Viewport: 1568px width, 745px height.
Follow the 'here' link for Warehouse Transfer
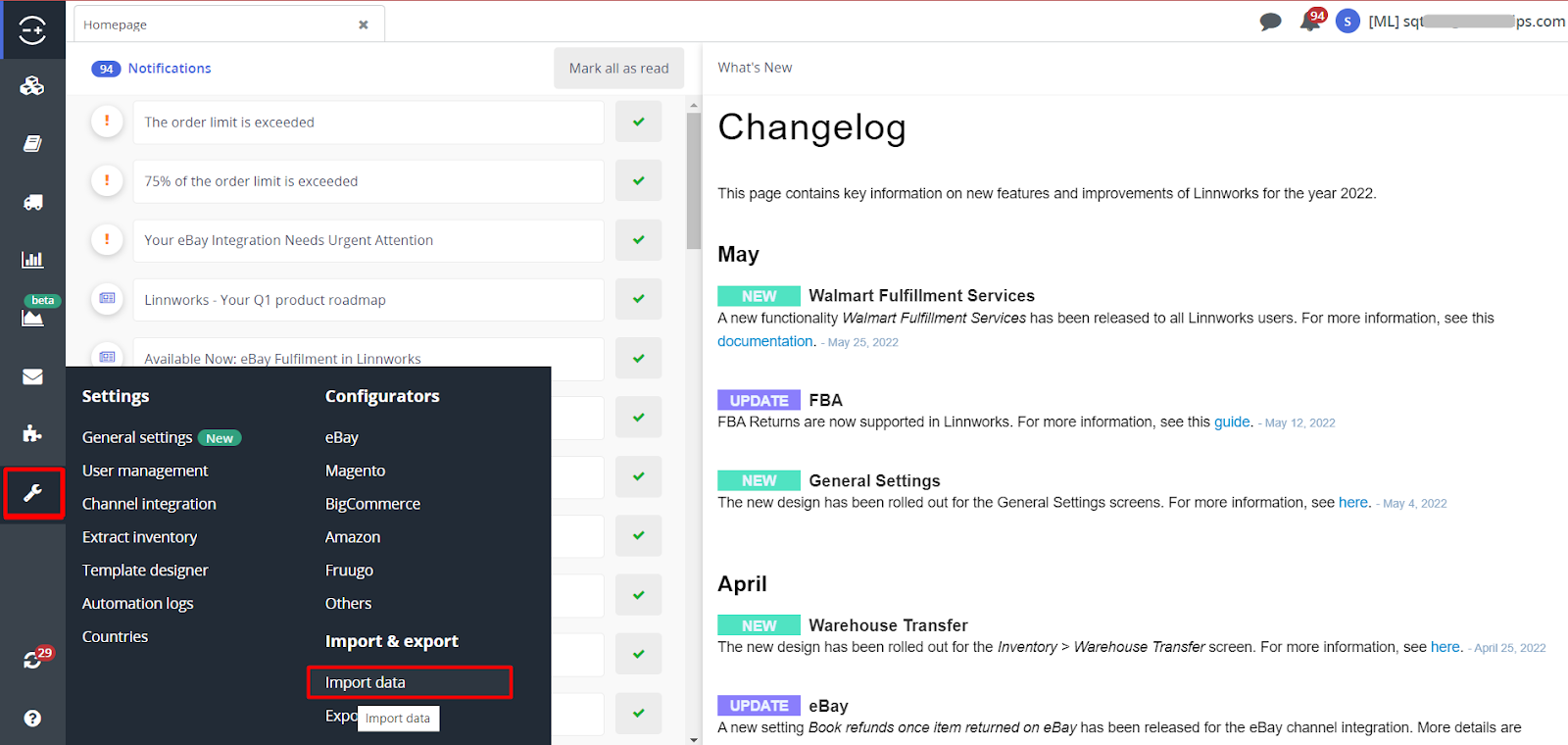(x=1445, y=647)
